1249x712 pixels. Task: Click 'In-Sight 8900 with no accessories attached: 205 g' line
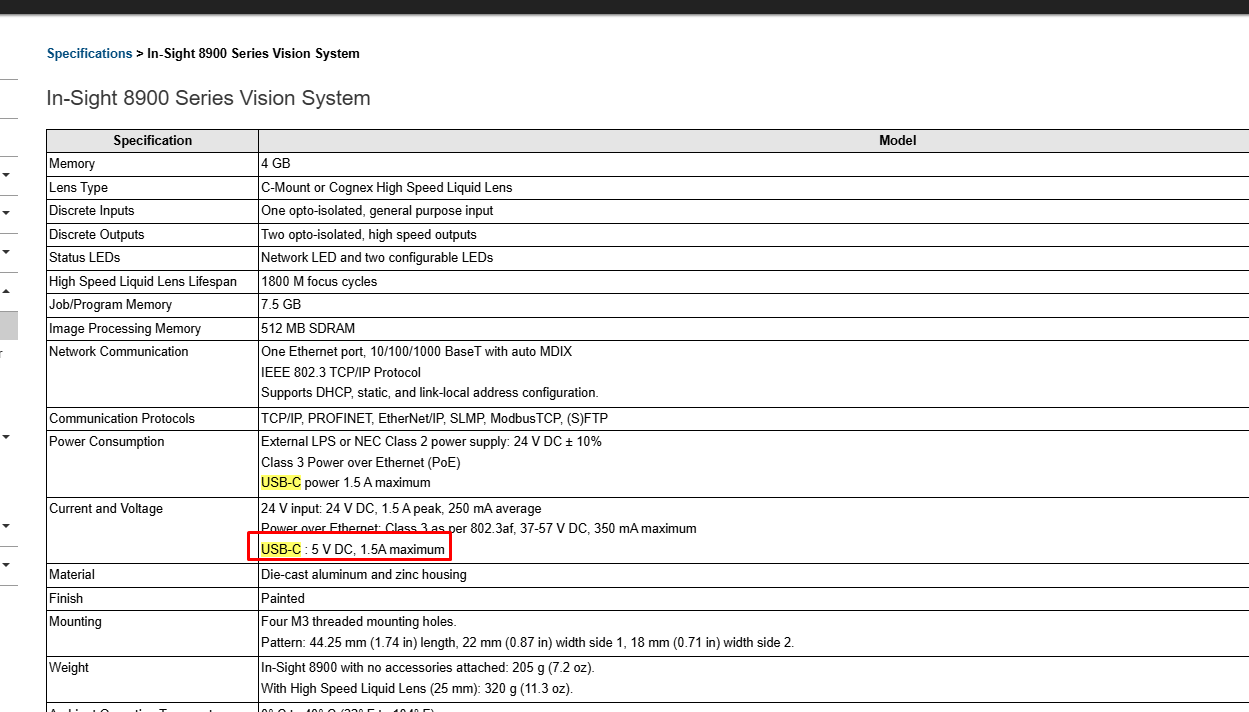428,668
